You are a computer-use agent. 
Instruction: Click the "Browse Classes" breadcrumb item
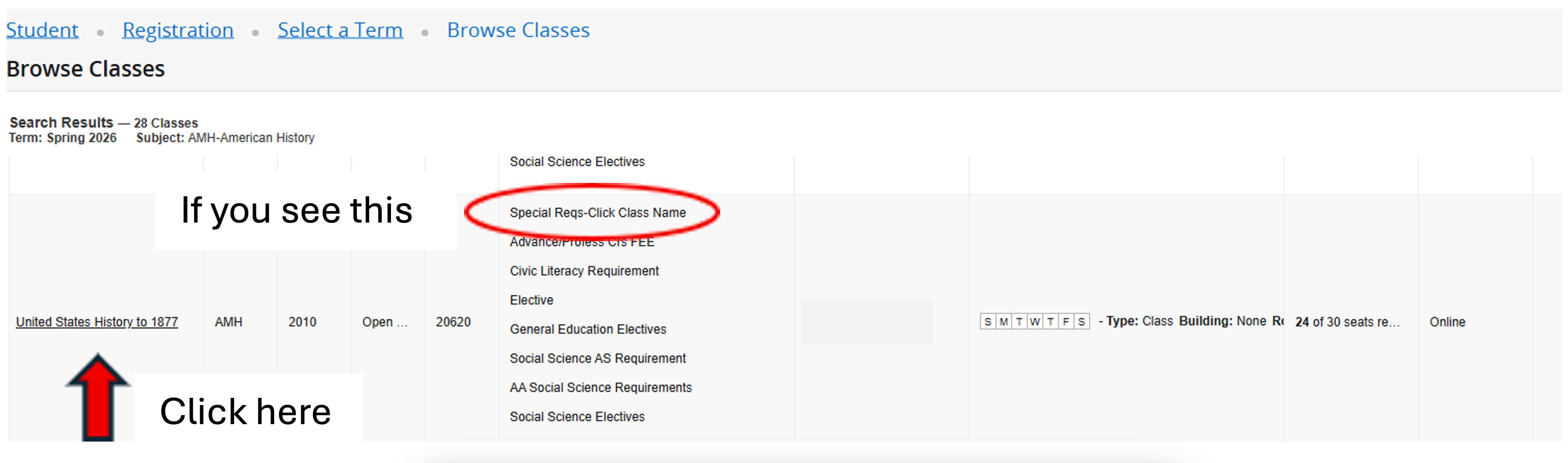tap(518, 29)
